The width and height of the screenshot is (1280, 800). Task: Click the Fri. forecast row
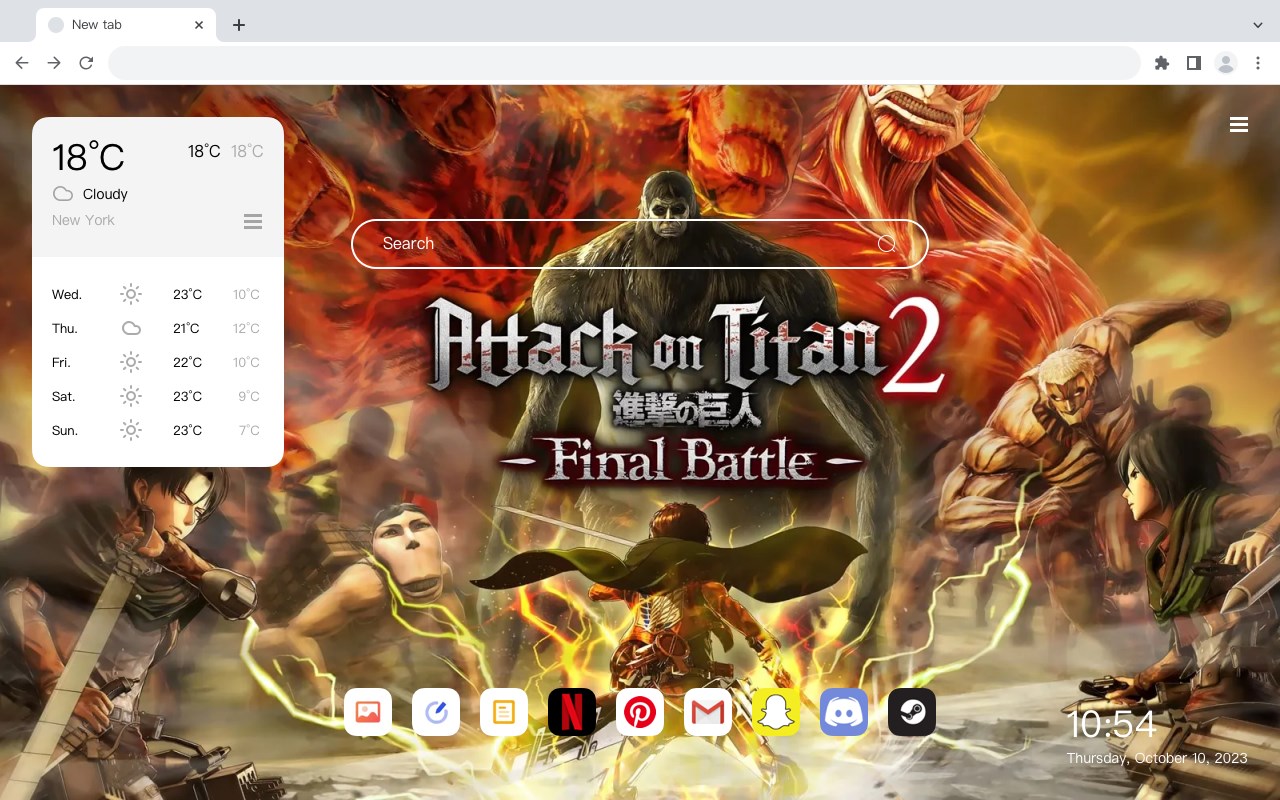158,362
